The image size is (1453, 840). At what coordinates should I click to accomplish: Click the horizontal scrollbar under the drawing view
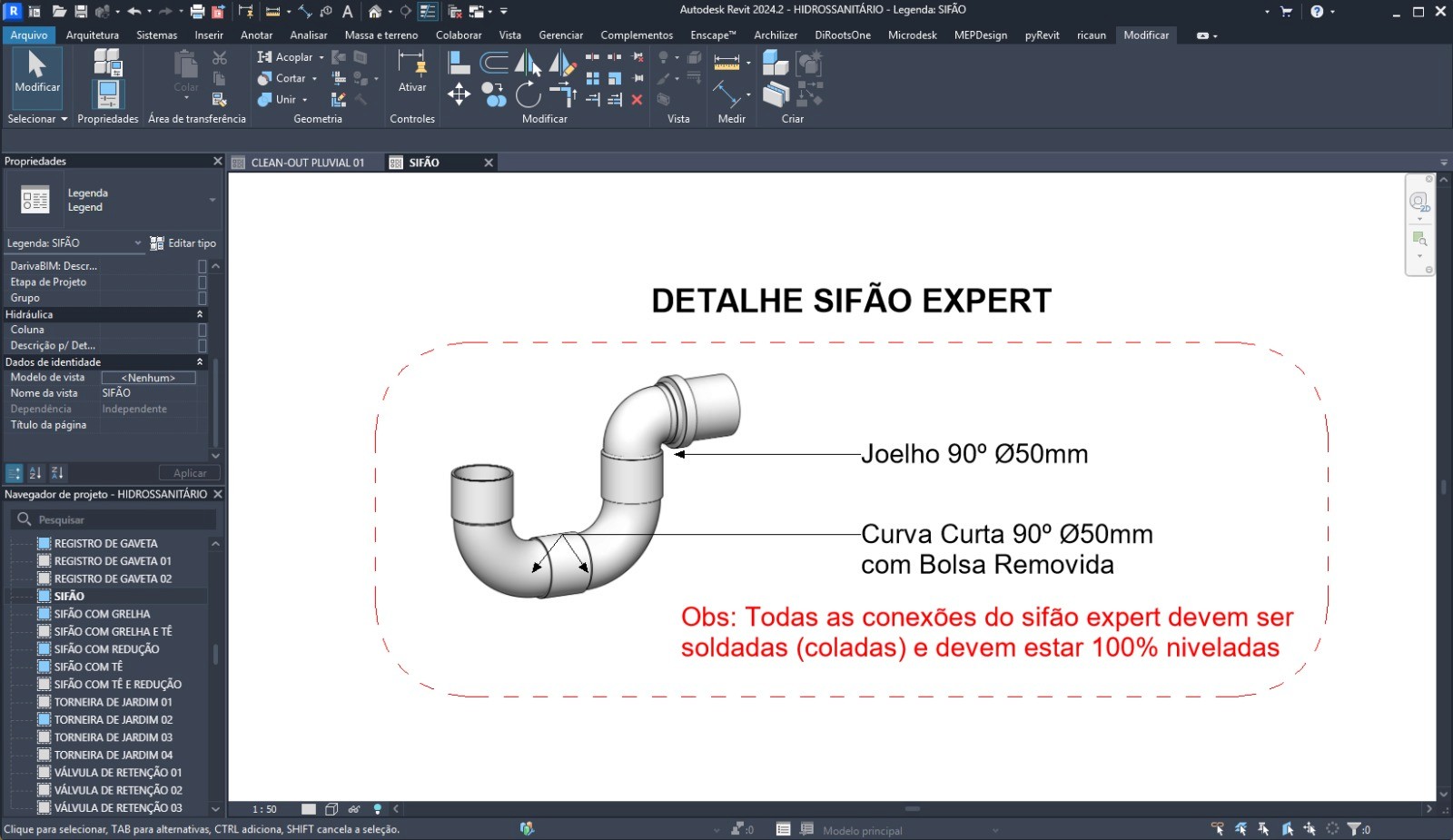(912, 808)
